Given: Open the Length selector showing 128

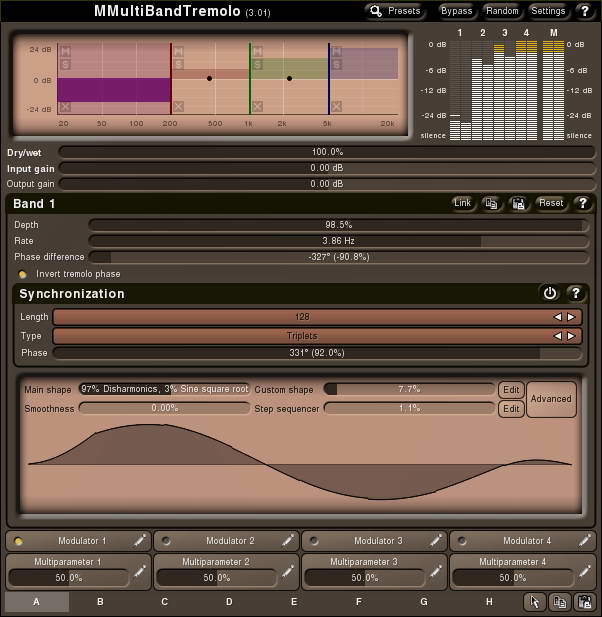Looking at the screenshot, I should coord(302,317).
